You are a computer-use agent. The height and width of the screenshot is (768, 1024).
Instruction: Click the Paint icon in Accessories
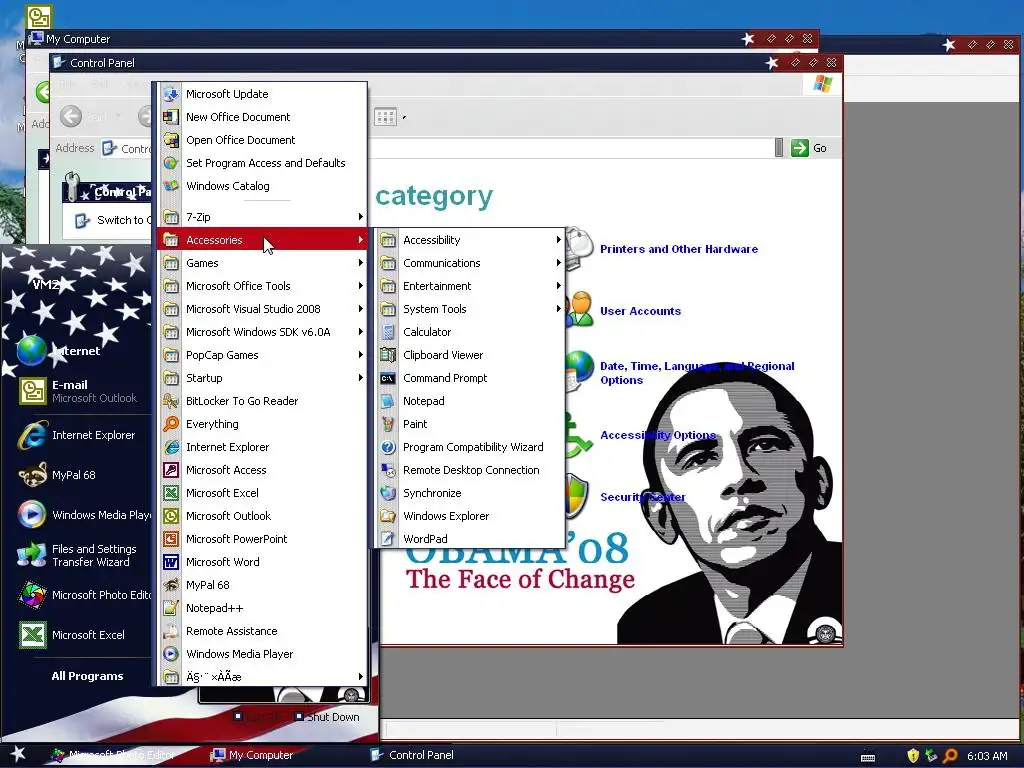pyautogui.click(x=388, y=424)
